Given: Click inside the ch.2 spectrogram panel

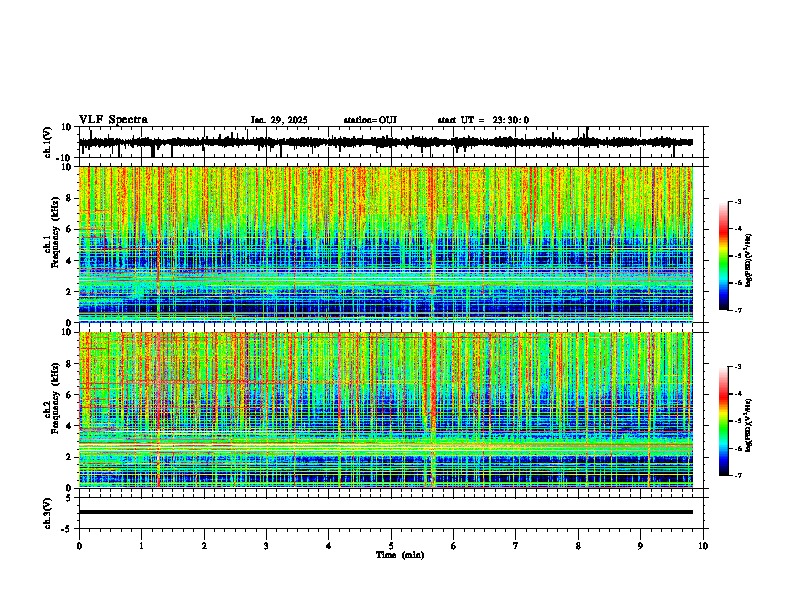Looking at the screenshot, I should (x=390, y=410).
